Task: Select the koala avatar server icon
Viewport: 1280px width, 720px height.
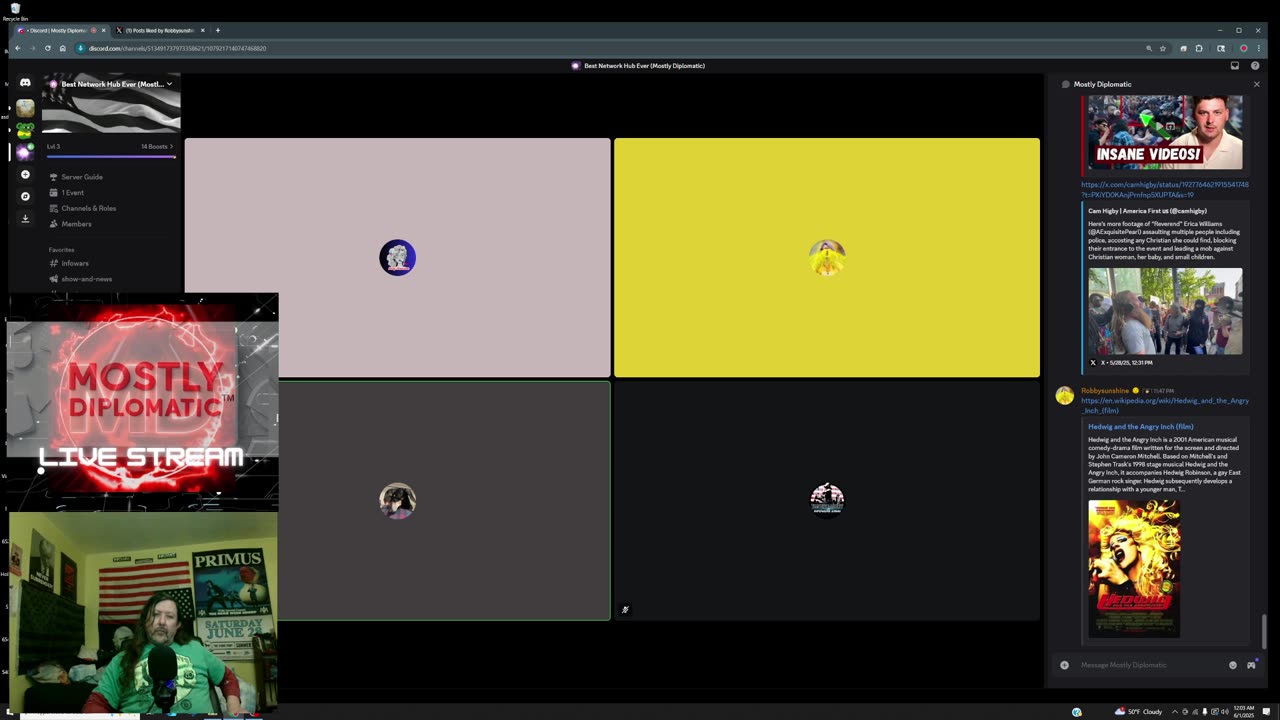Action: pos(25,129)
